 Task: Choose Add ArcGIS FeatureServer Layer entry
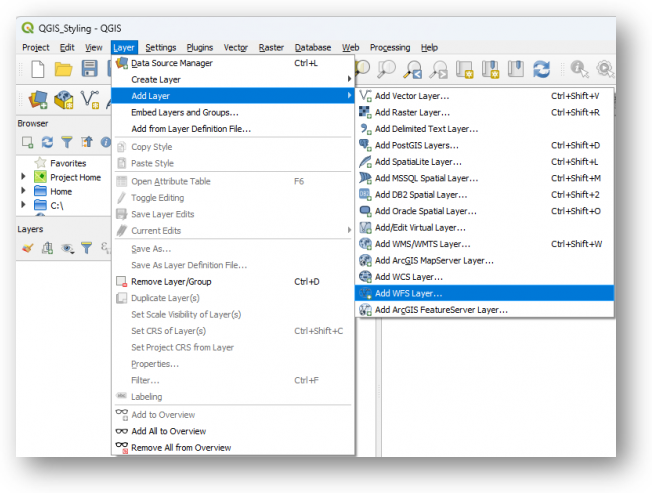(484, 310)
